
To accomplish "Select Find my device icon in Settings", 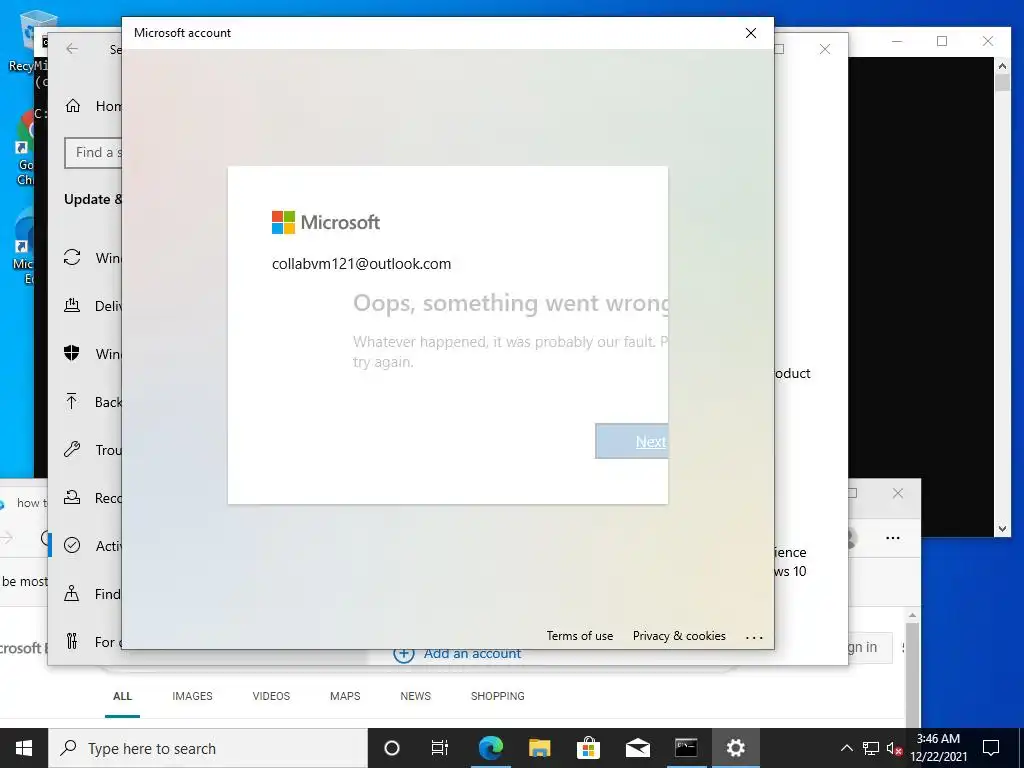I will (72, 593).
